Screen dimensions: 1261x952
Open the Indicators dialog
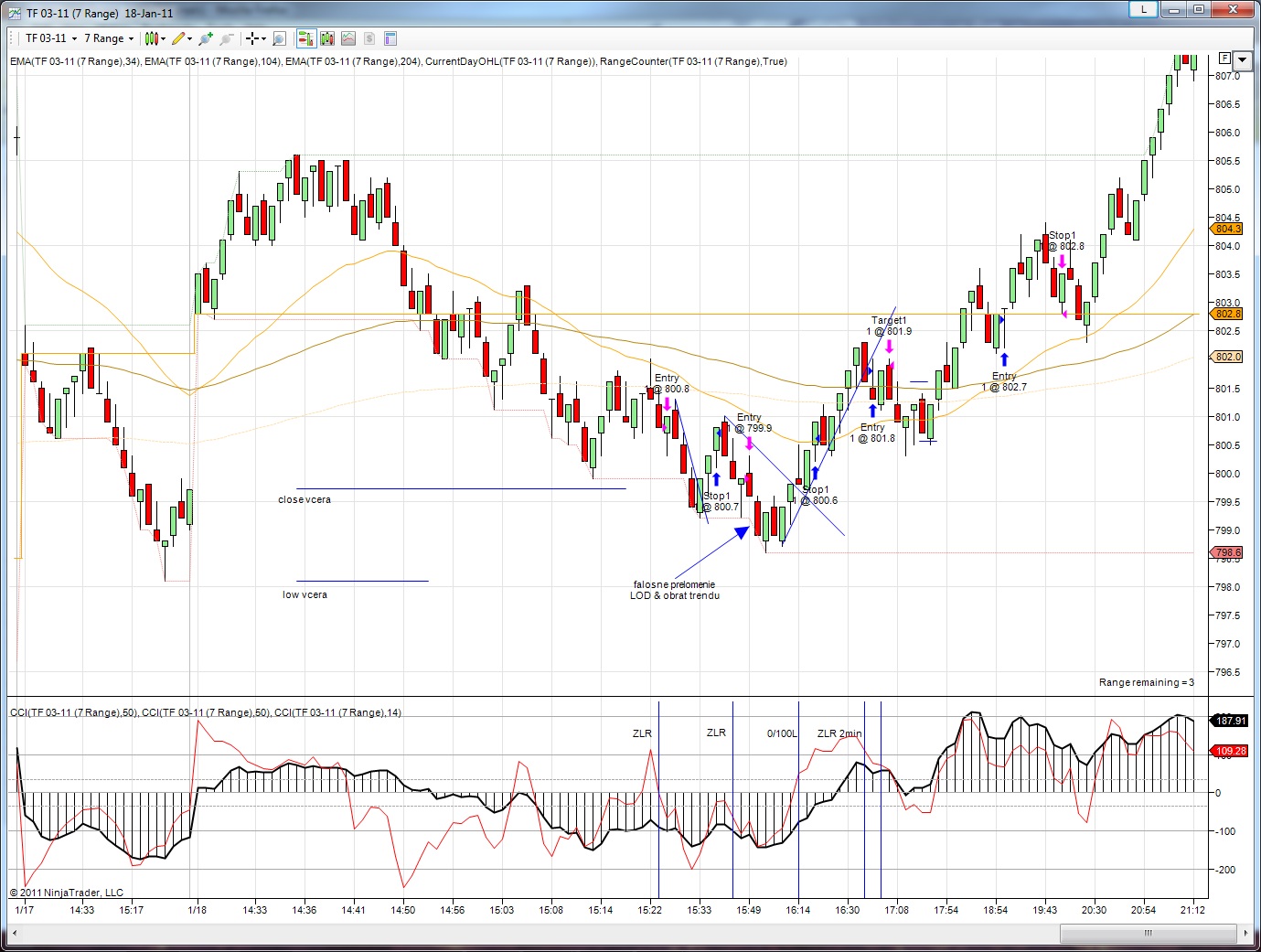point(347,38)
